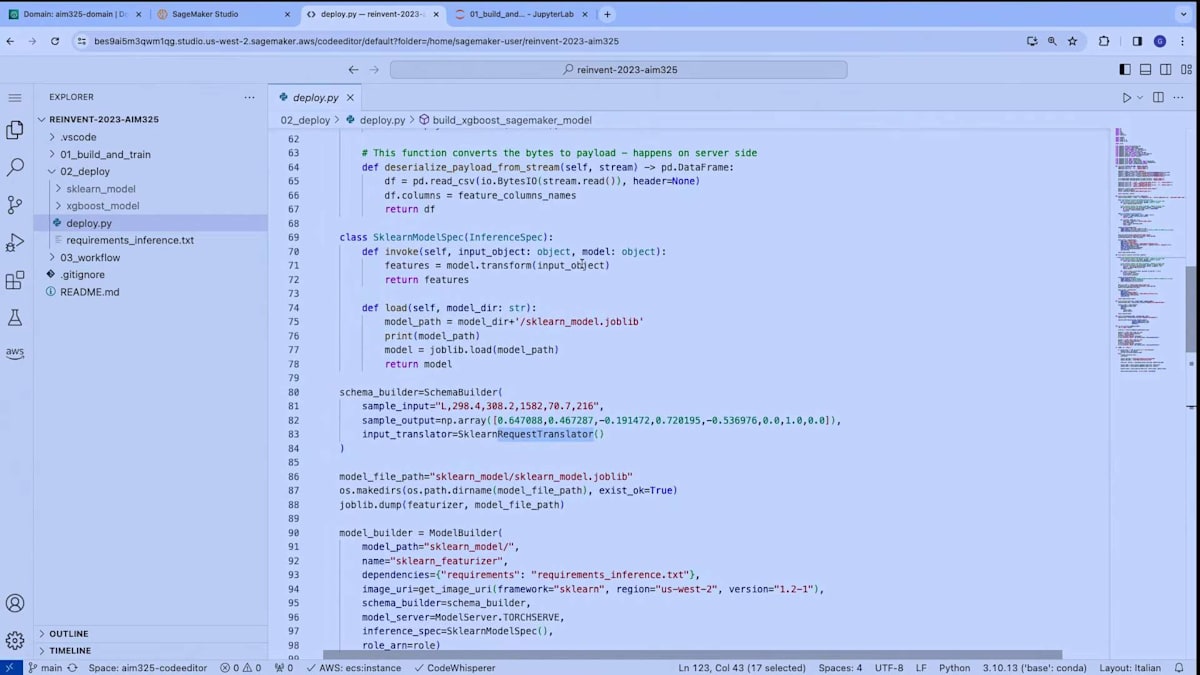Open the Extensions view icon

point(15,281)
